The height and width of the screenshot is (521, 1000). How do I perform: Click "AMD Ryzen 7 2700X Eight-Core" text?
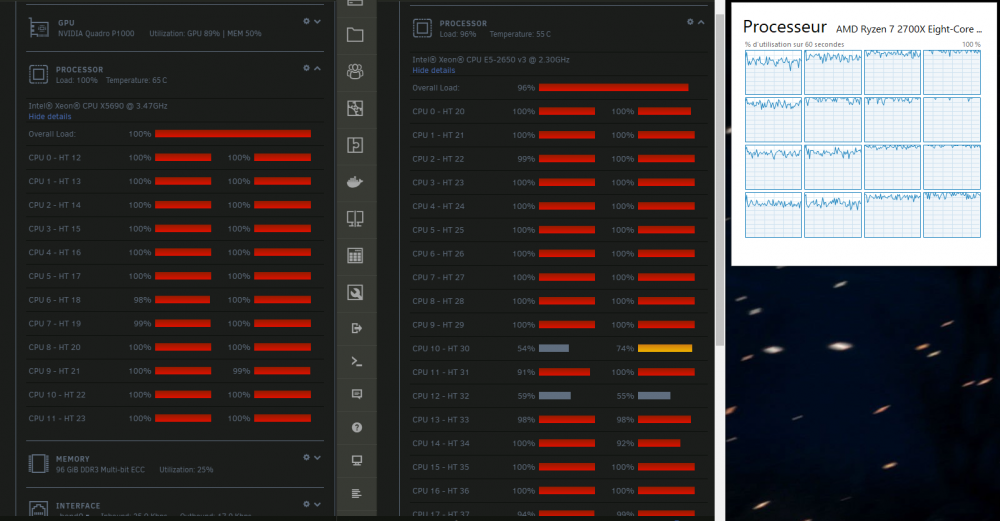(909, 29)
